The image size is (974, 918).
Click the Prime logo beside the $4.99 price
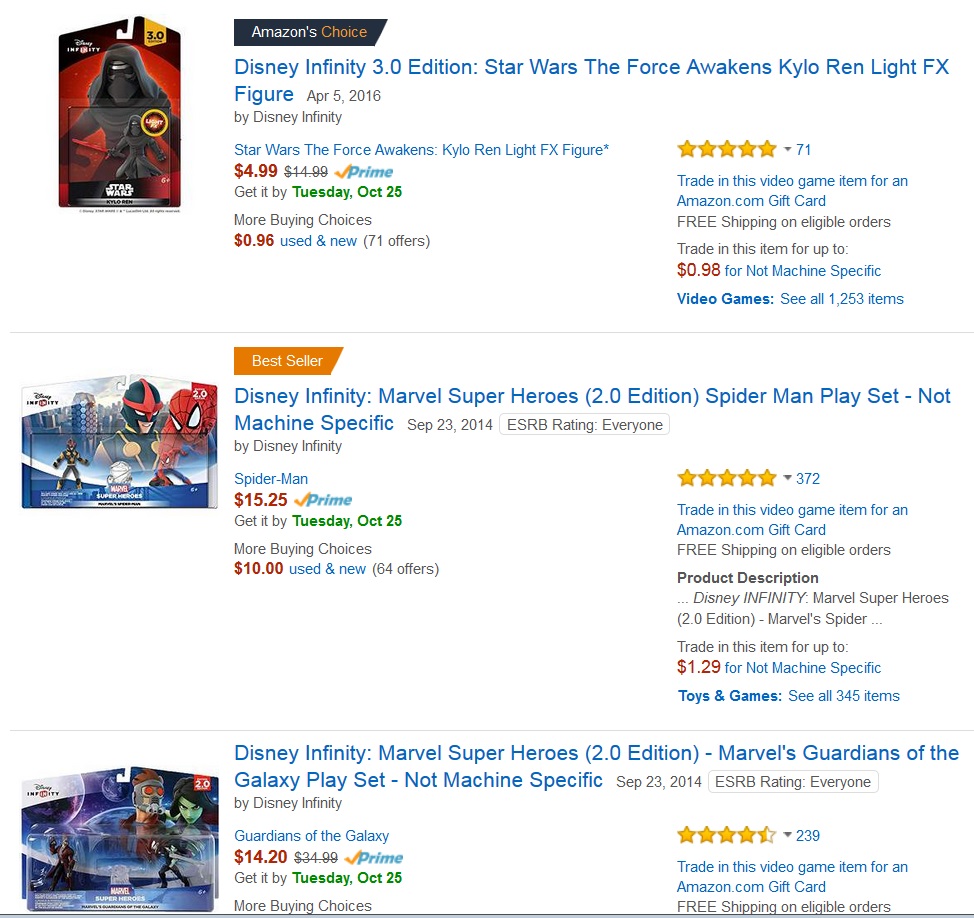click(364, 171)
